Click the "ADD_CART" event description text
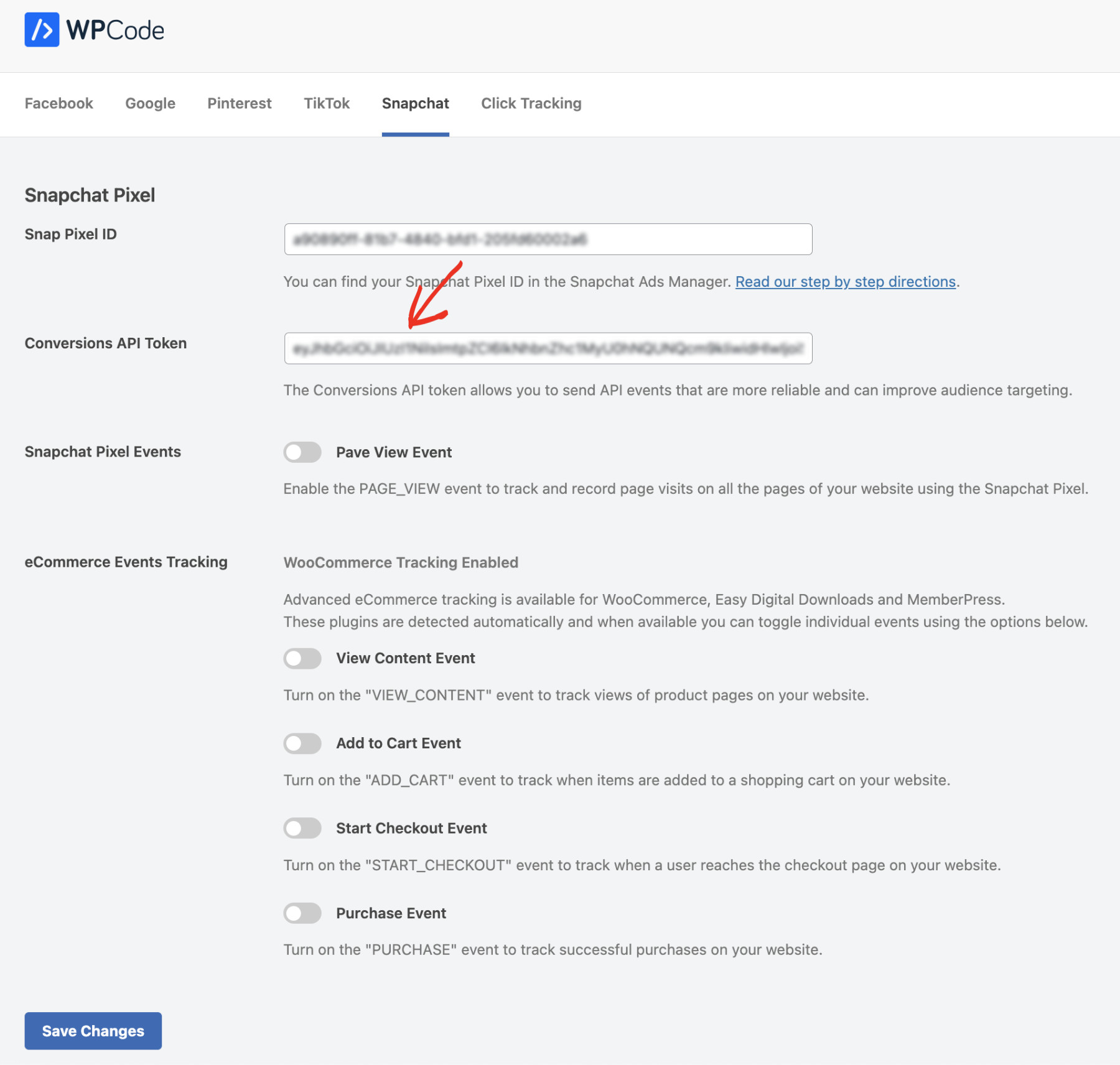This screenshot has width=1120, height=1065. point(617,780)
